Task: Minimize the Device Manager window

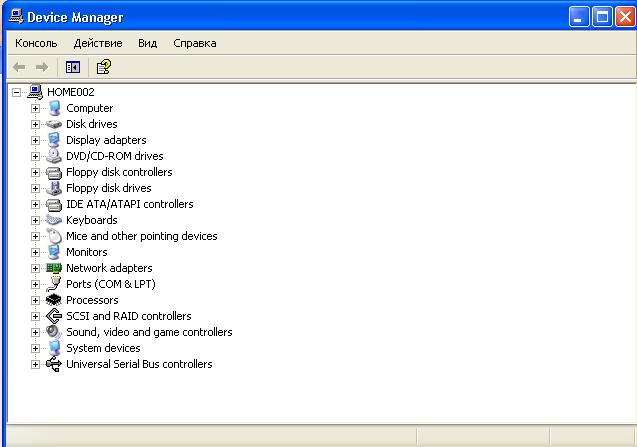Action: 578,17
